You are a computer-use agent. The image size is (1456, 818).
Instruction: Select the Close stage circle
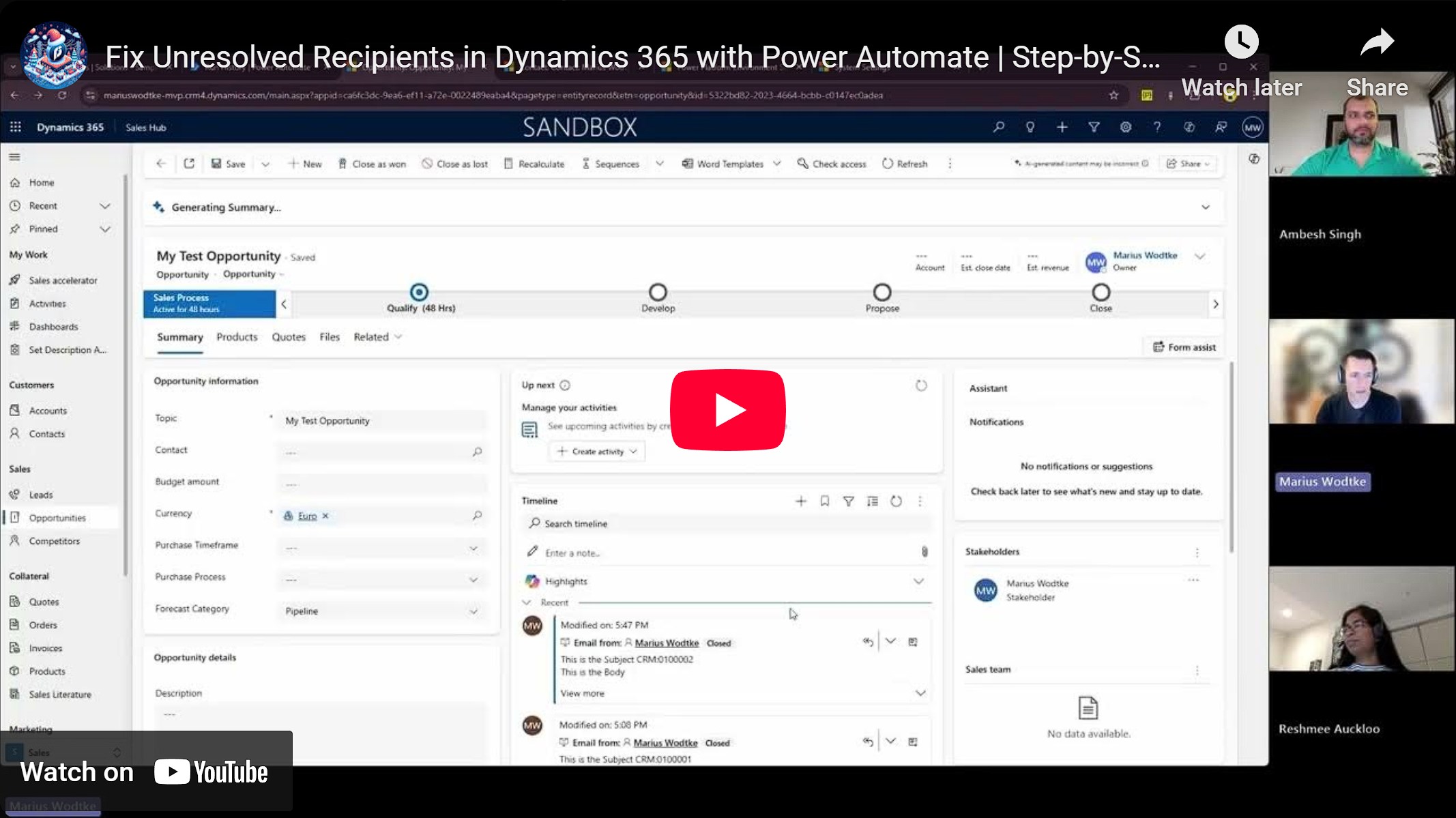1101,293
